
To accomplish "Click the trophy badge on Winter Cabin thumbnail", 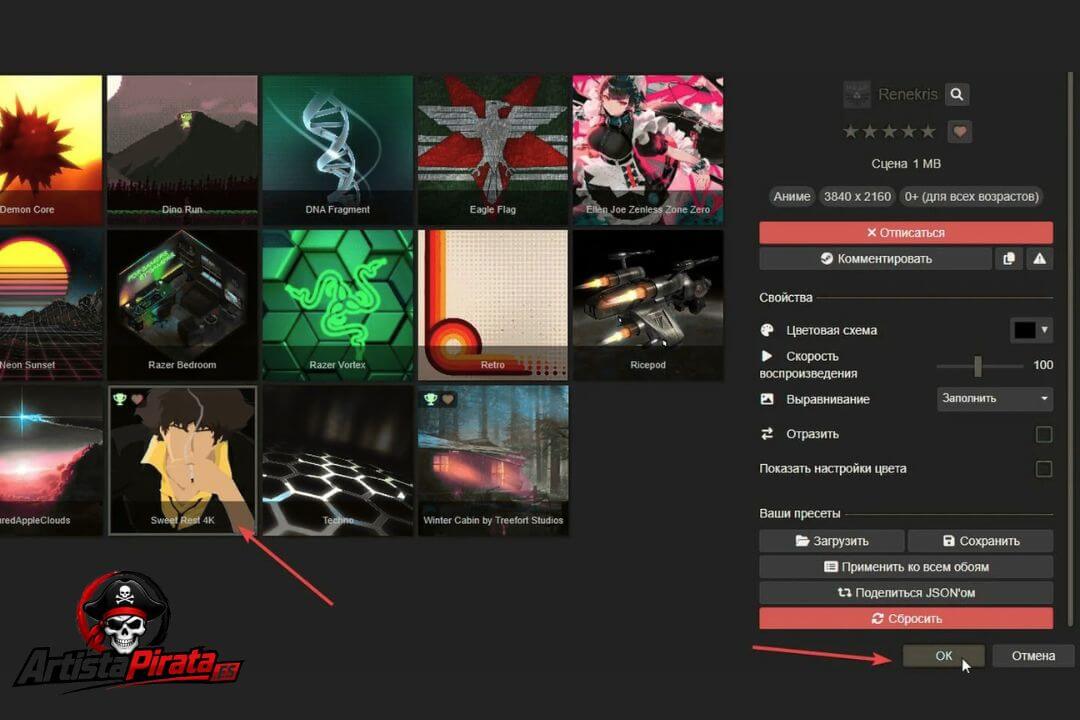I will tap(431, 399).
